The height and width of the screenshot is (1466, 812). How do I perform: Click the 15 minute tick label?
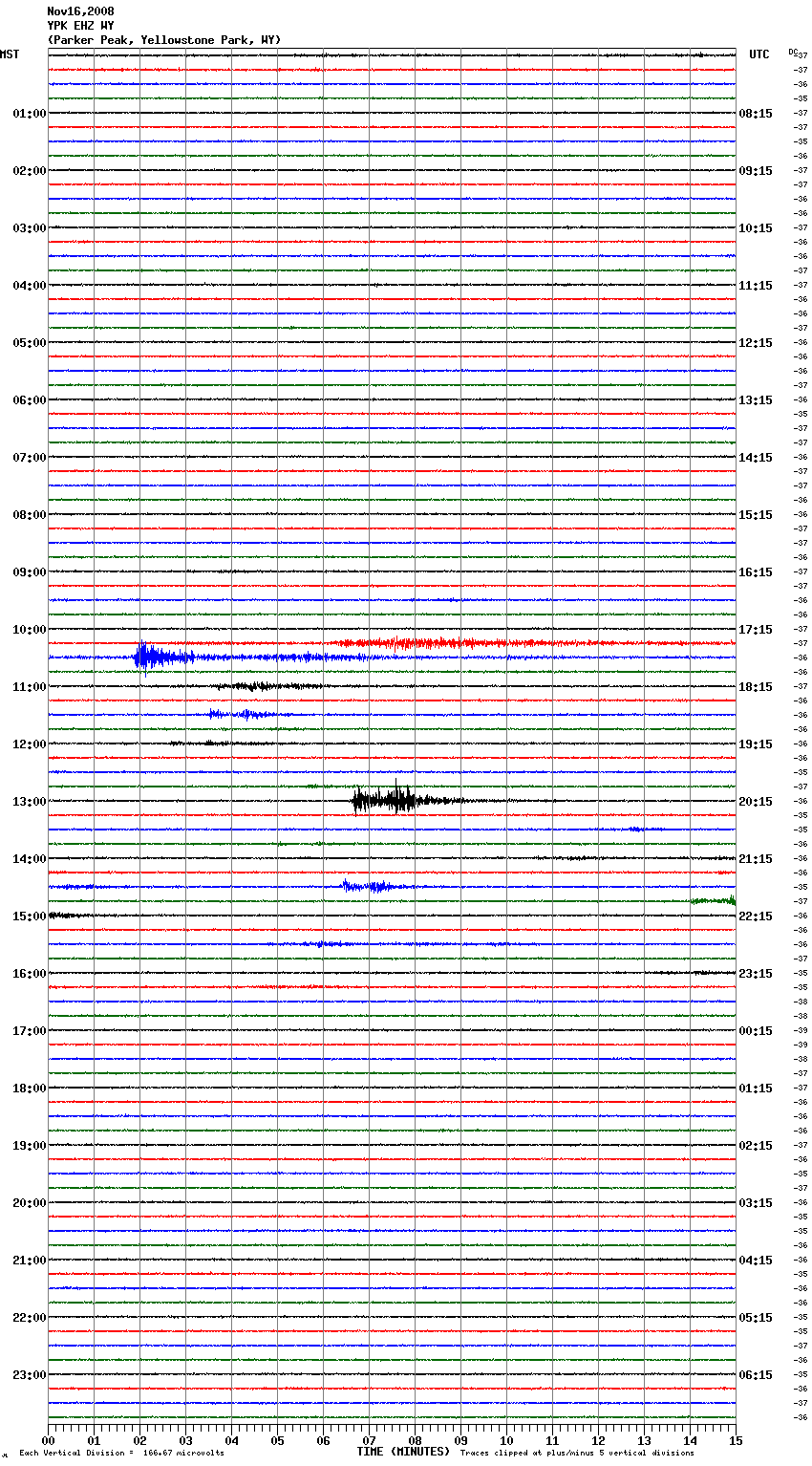(736, 1440)
